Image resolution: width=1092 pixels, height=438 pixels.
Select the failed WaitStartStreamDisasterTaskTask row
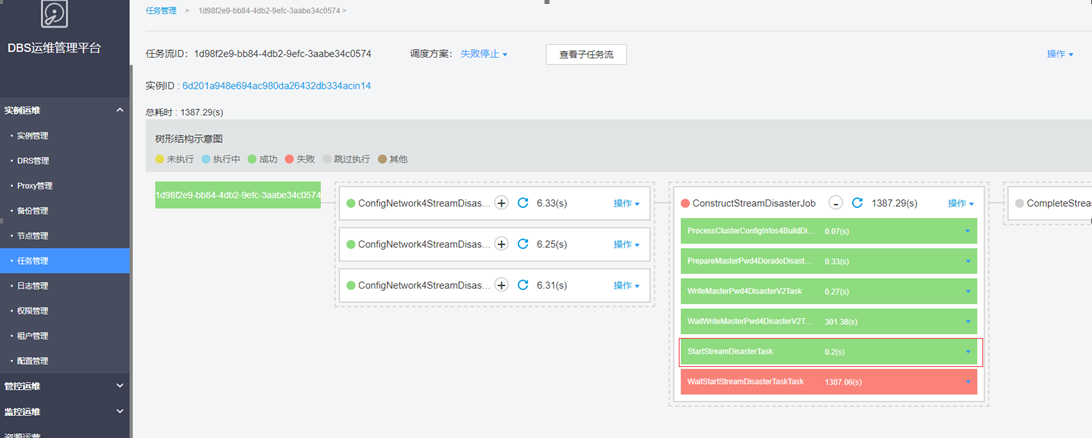pyautogui.click(x=829, y=382)
